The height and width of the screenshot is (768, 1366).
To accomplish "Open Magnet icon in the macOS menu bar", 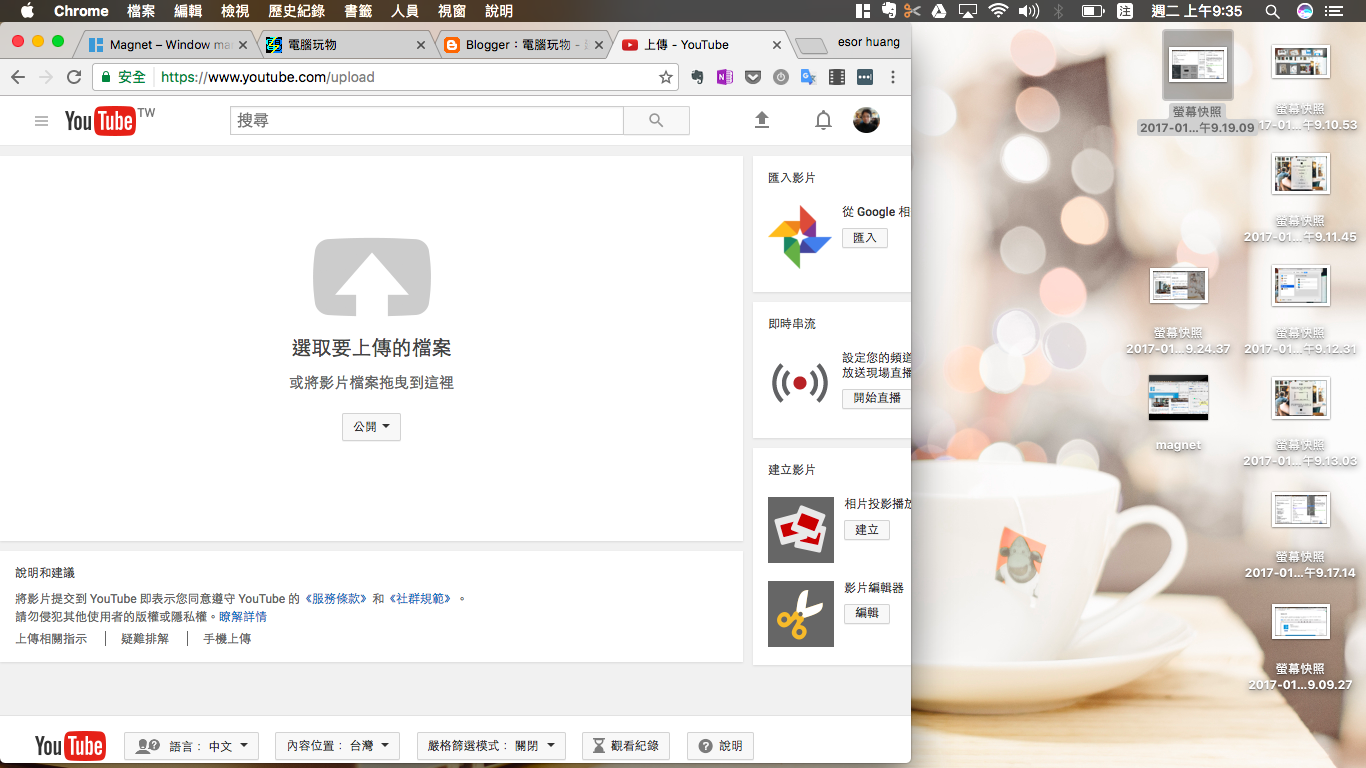I will (x=864, y=11).
